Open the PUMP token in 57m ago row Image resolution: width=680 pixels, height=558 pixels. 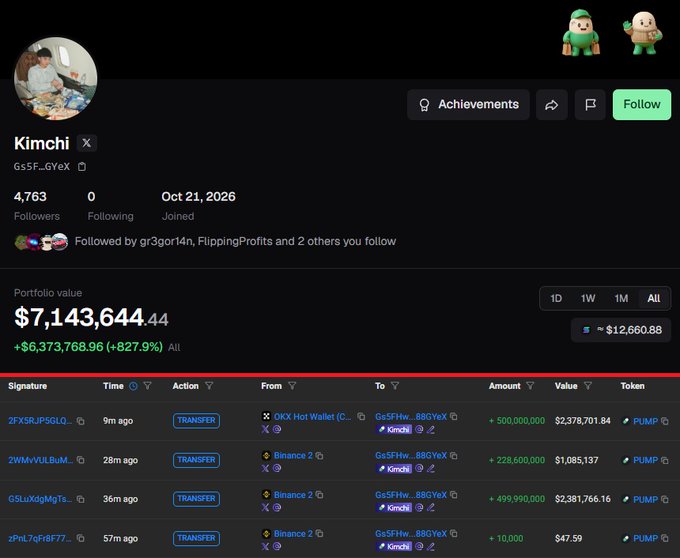coord(645,538)
